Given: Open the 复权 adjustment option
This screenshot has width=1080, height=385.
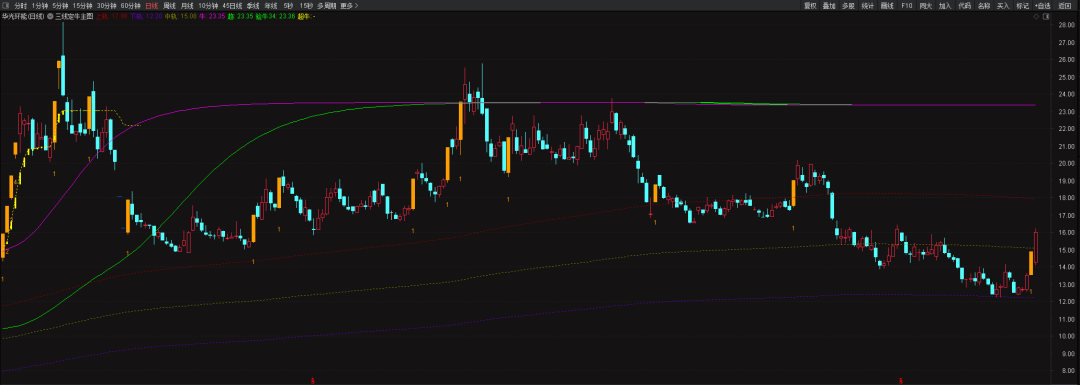Looking at the screenshot, I should tap(810, 6).
